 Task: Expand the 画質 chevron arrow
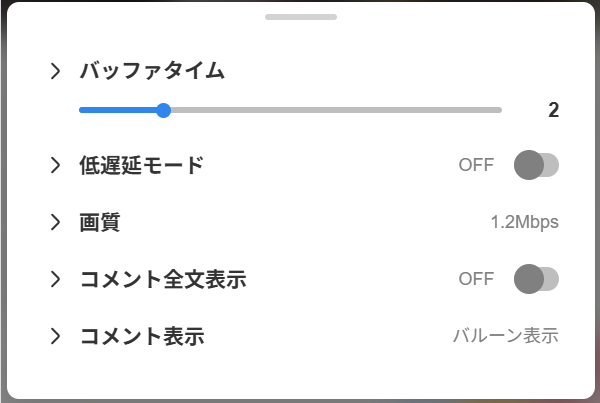click(x=55, y=222)
